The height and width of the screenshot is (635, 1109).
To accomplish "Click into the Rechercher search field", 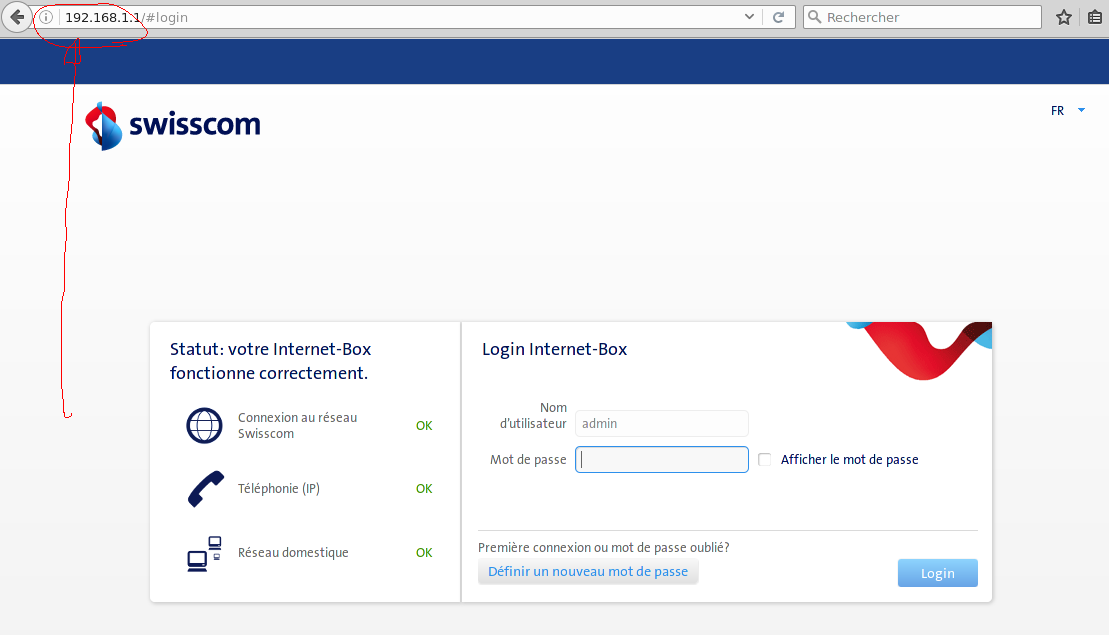I will pos(930,17).
